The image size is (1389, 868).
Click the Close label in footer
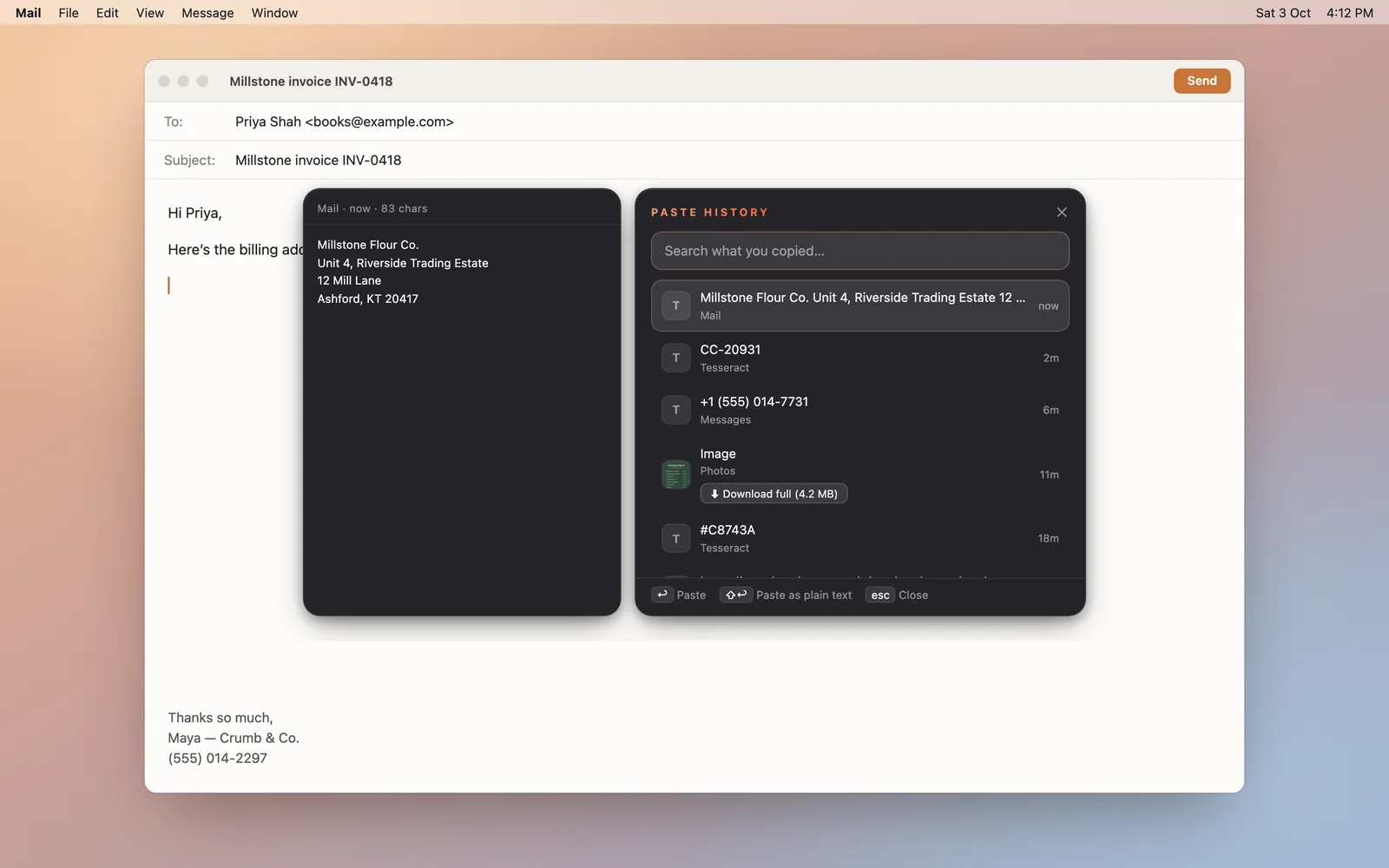point(913,595)
